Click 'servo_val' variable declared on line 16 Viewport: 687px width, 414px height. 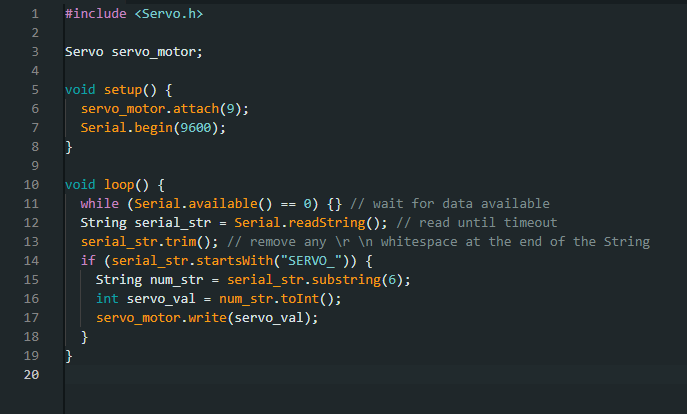(x=161, y=299)
